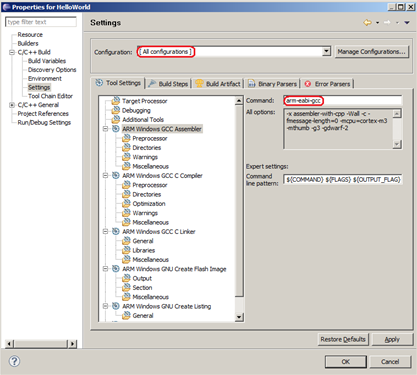This screenshot has width=417, height=375.
Task: Select Builders in the left tree
Action: point(28,43)
